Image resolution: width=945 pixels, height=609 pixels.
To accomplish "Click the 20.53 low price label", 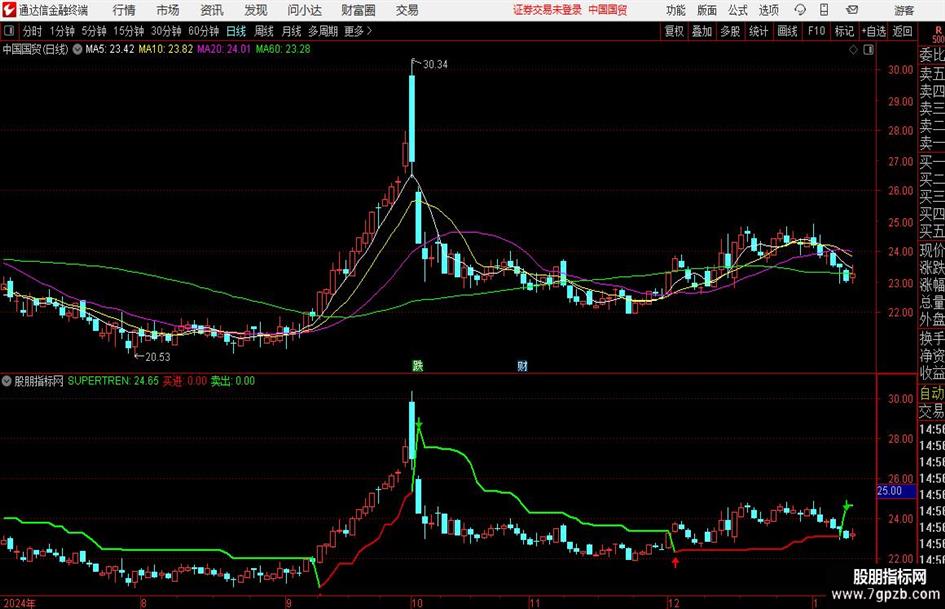I will 158,357.
